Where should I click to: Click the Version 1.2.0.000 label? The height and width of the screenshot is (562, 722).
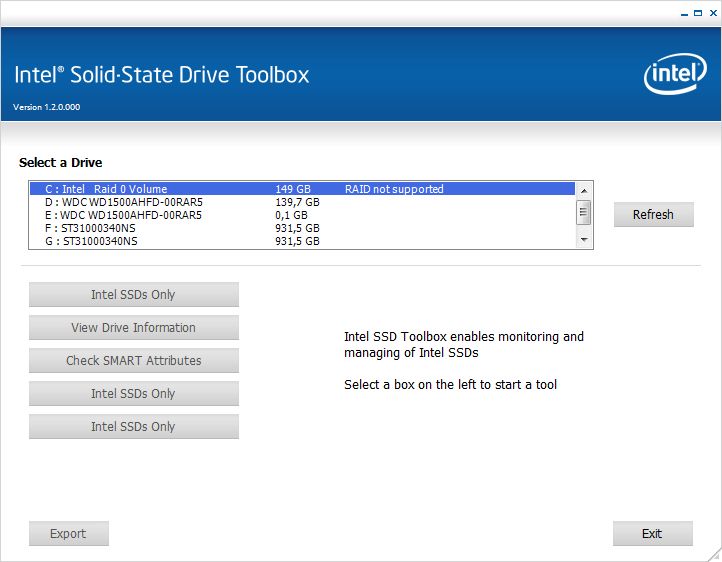(47, 107)
